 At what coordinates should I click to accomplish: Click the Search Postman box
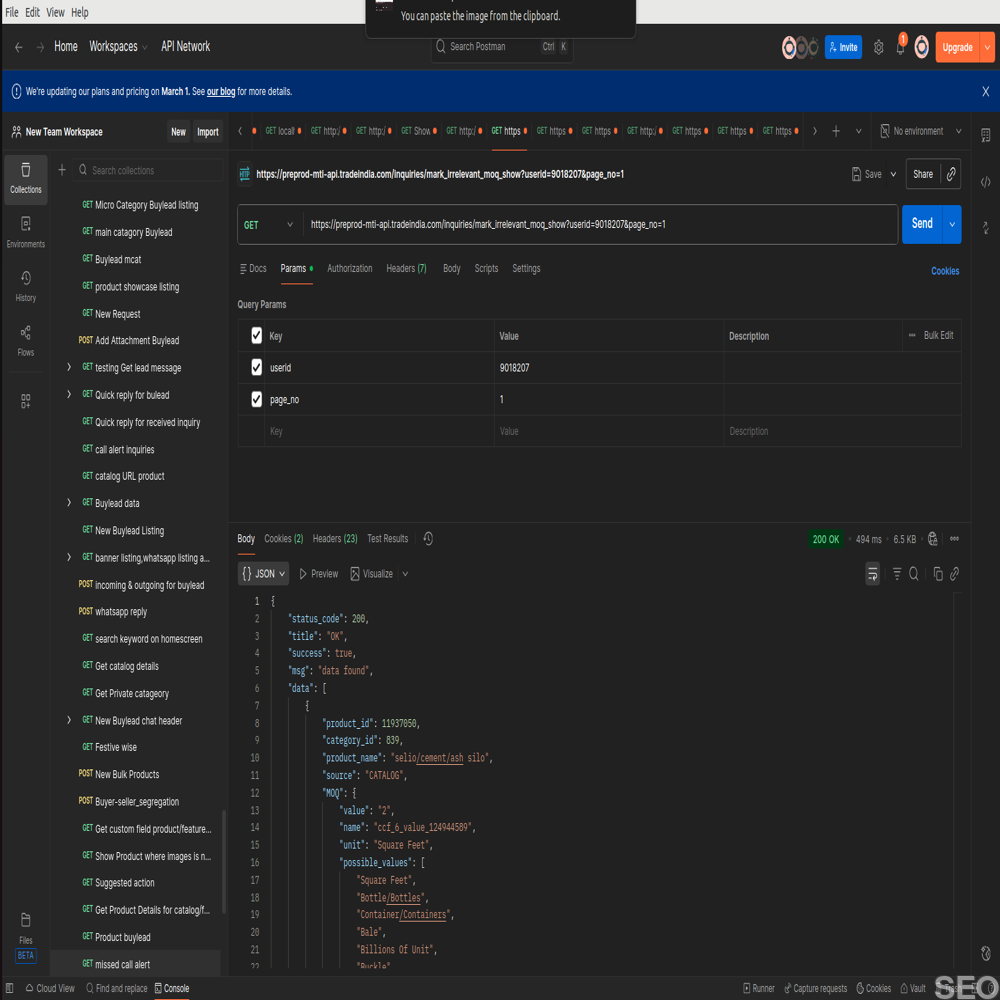pos(502,47)
